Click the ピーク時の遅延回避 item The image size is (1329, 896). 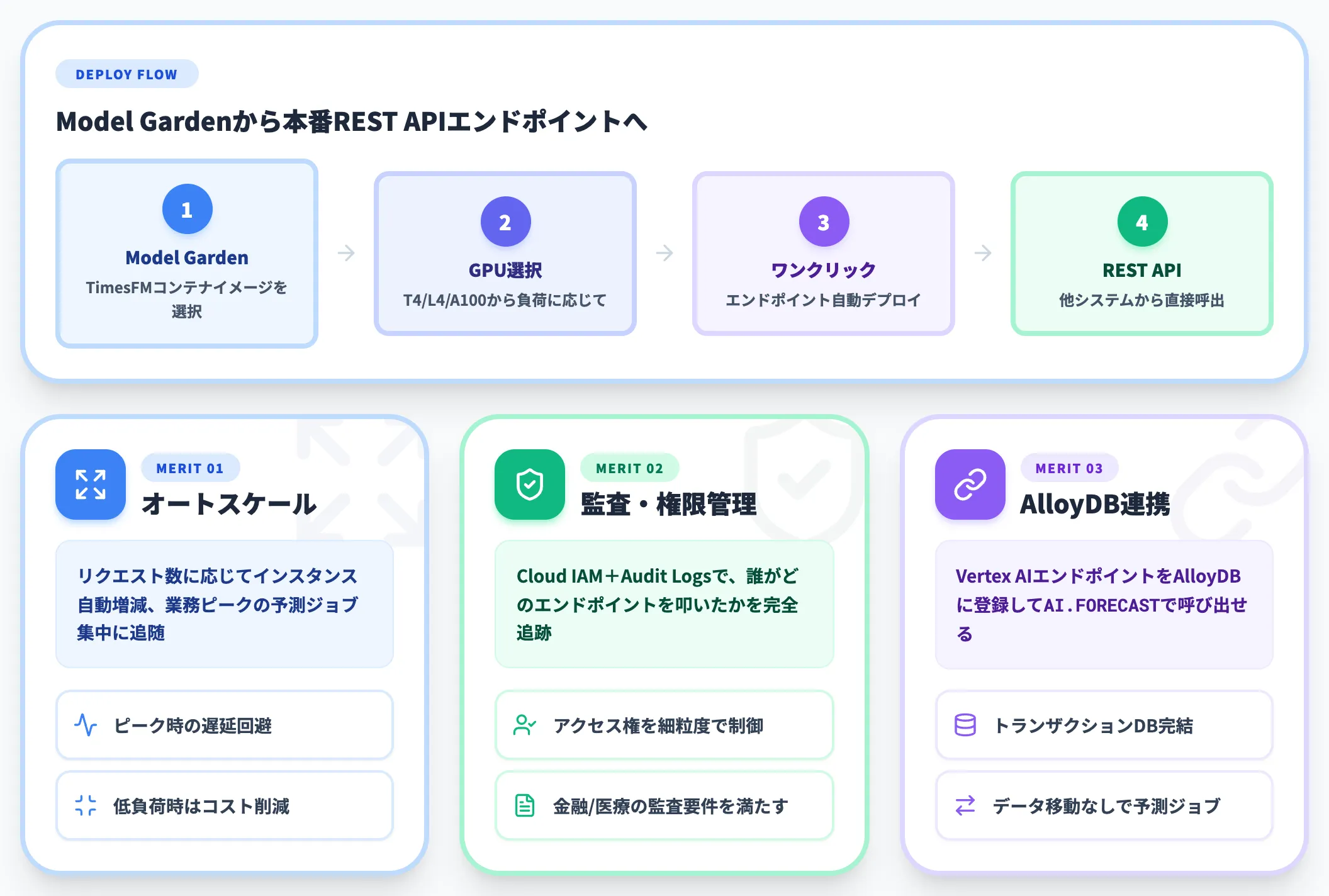coord(225,725)
